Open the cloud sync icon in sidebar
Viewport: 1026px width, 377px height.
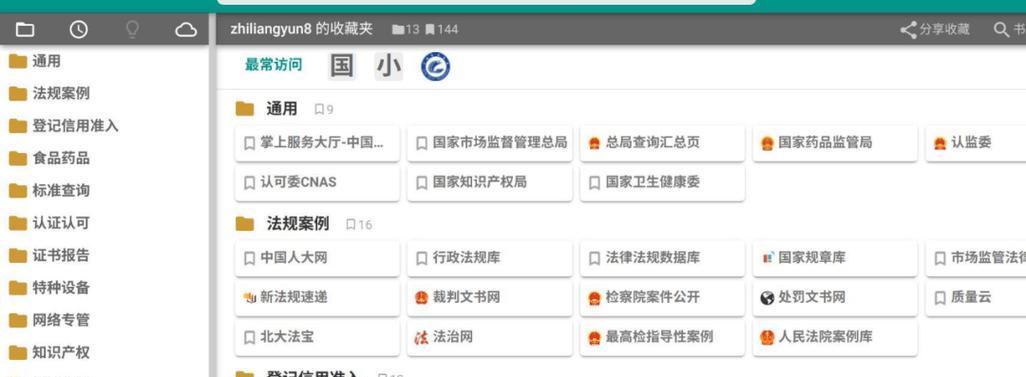[x=186, y=29]
